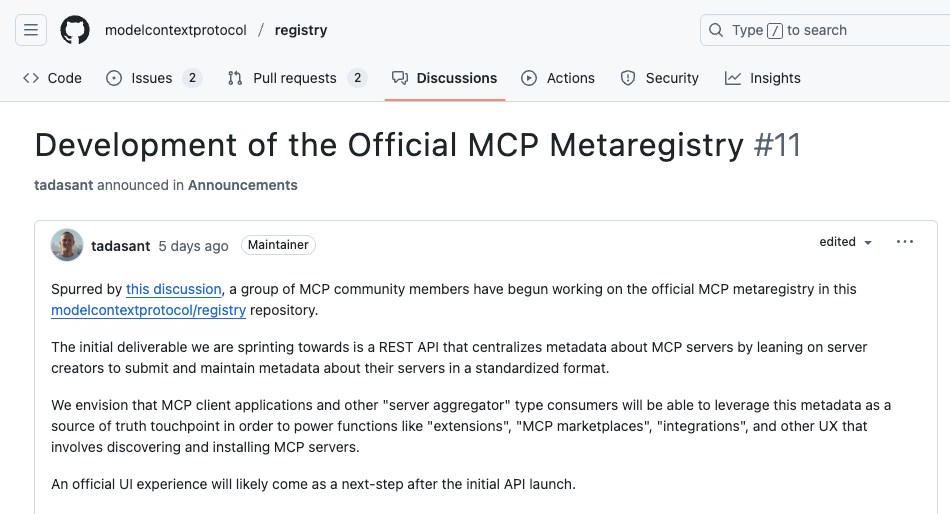Viewport: 950px width, 514px height.
Task: Open the Code tab
Action: (52, 78)
